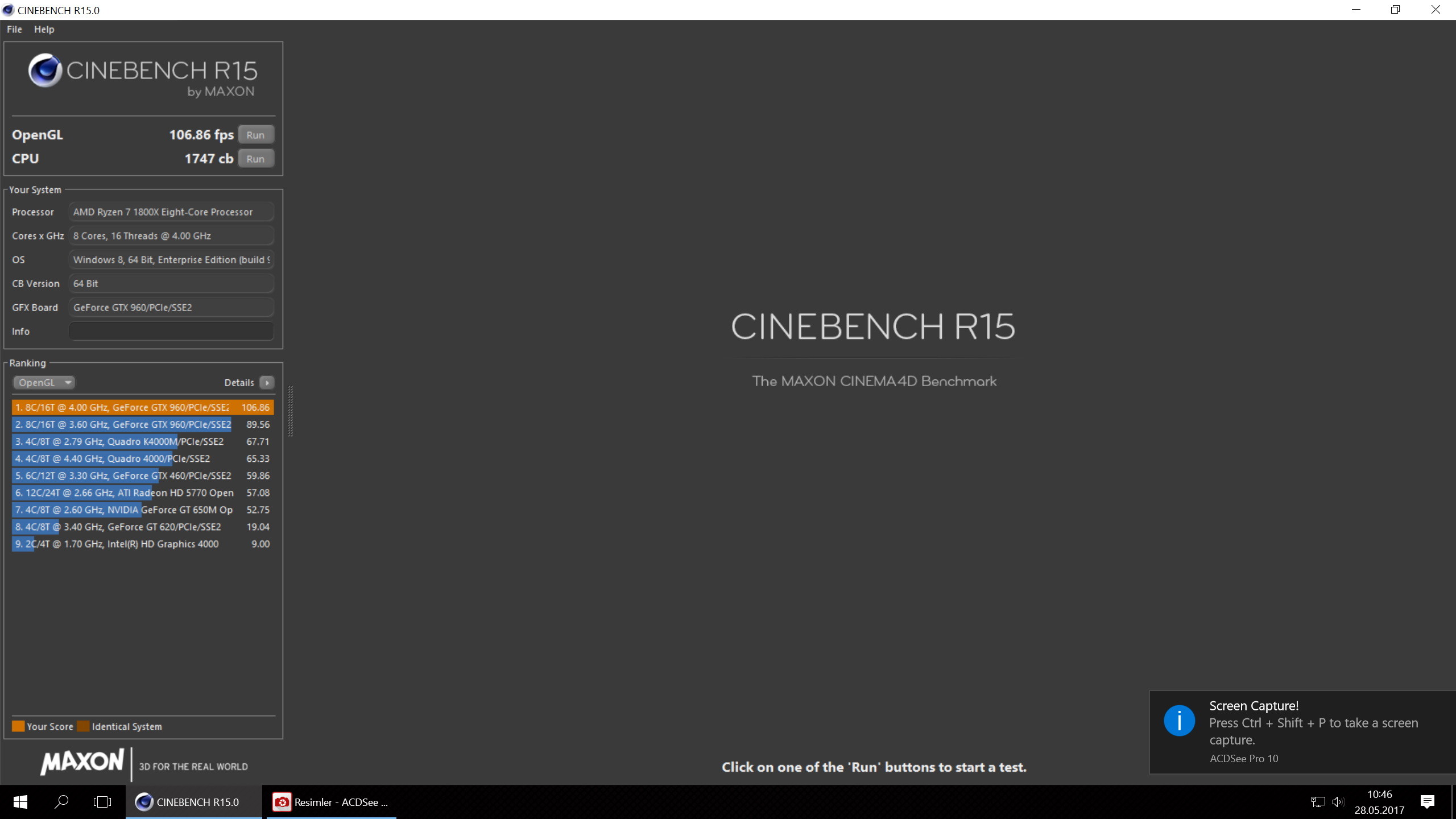Select ranking row 3 Quadro K4000M
Viewport: 1456px width, 819px height.
(143, 441)
